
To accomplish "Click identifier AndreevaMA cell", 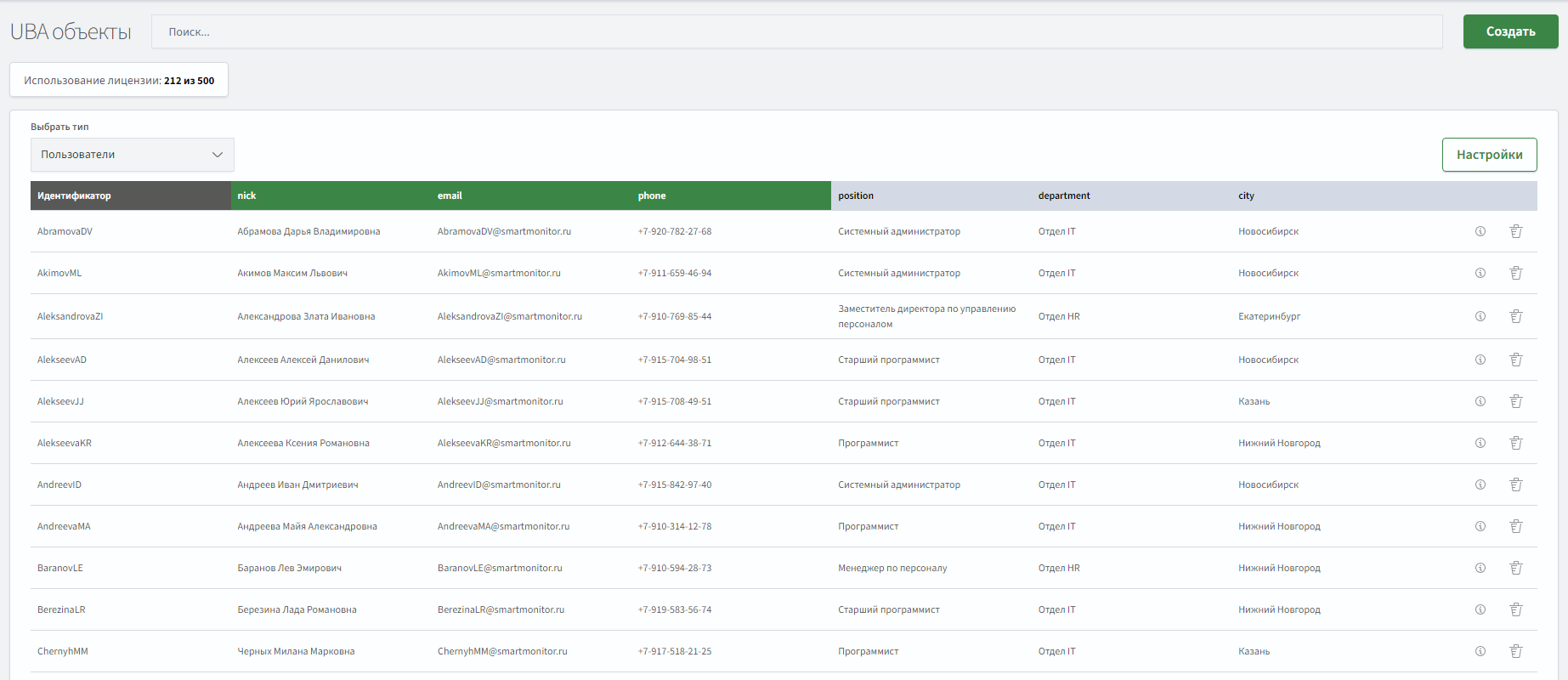I will point(64,526).
